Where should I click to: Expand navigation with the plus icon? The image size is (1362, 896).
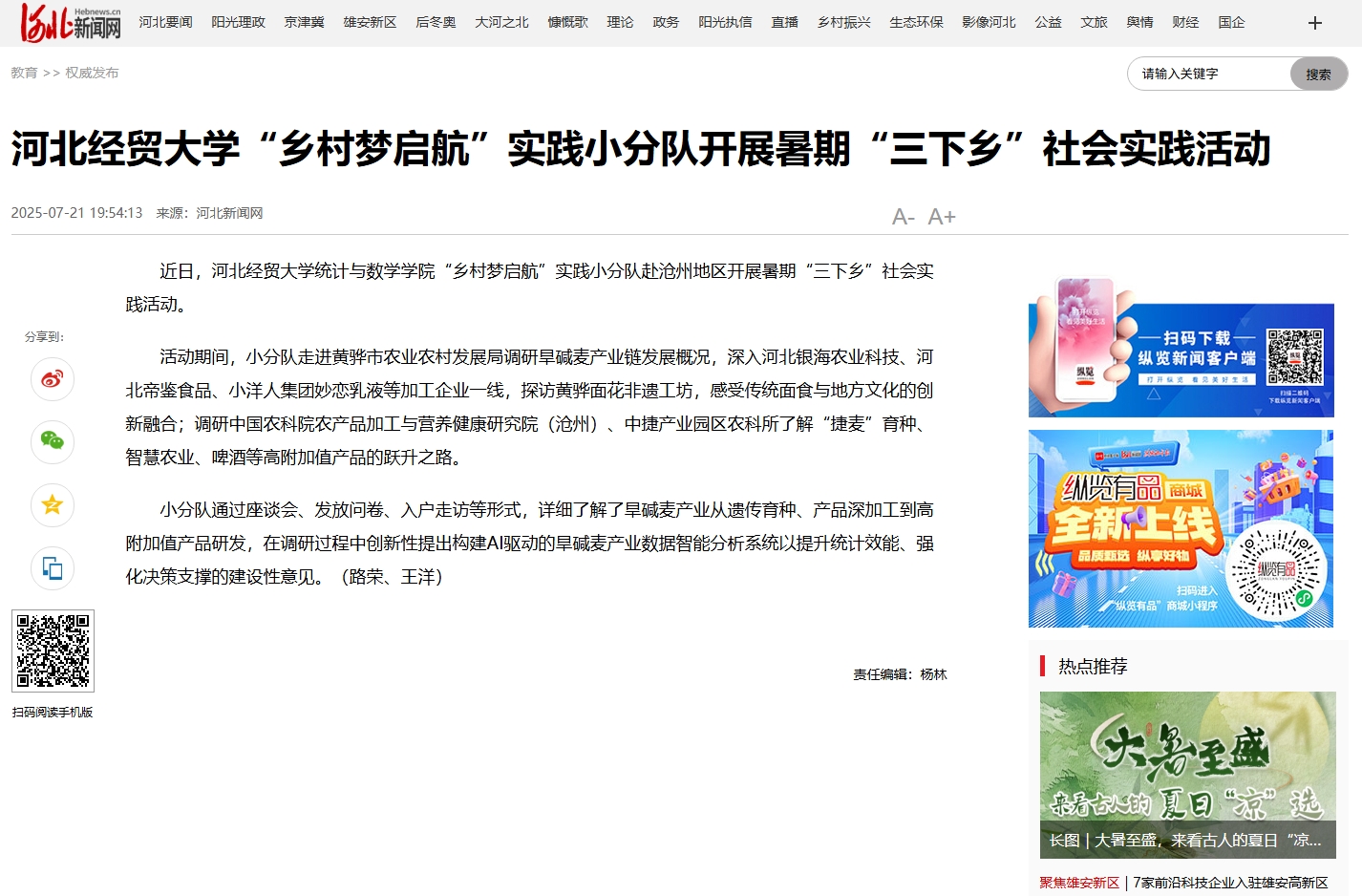[1314, 23]
